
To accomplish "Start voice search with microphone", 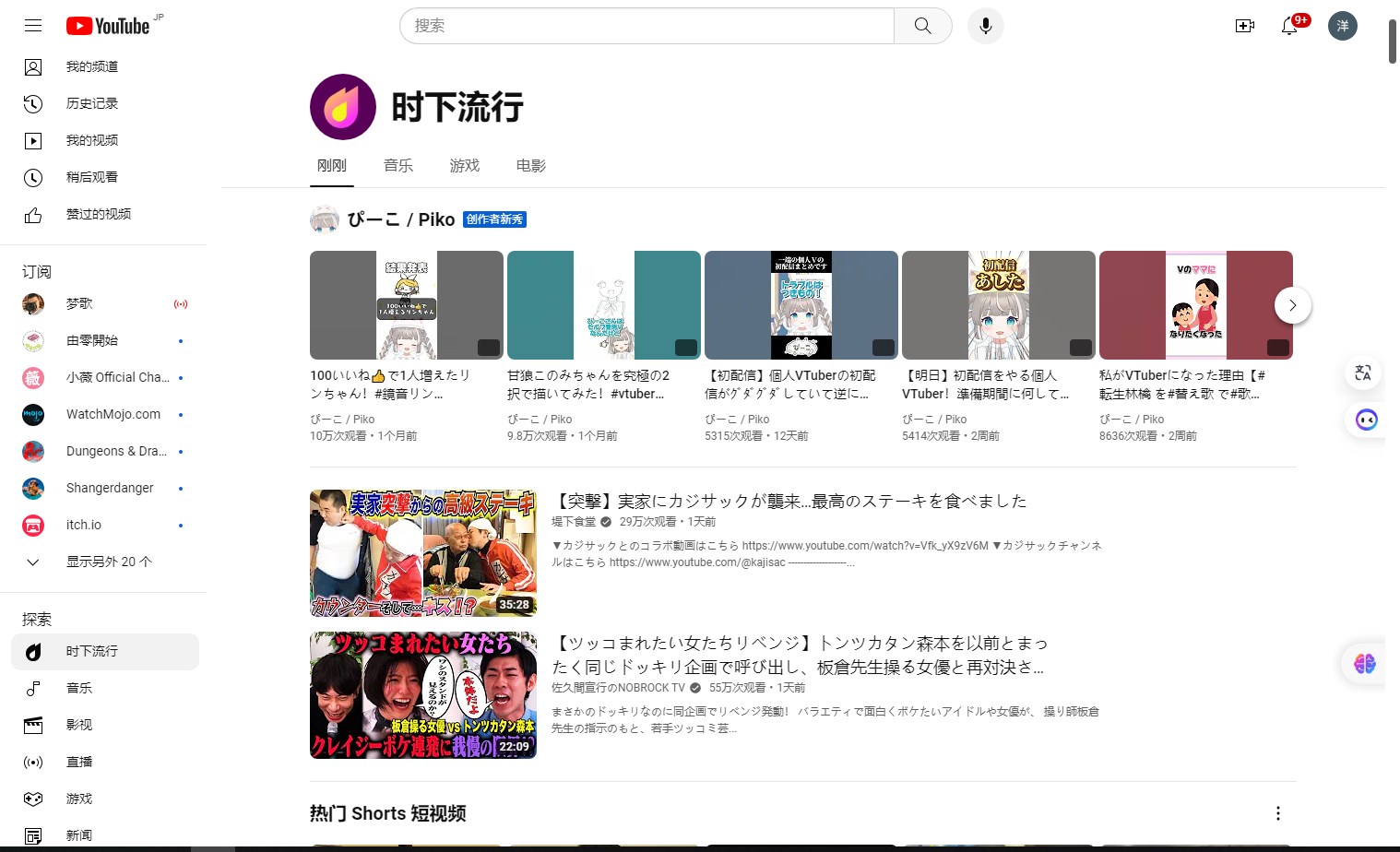I will 985,26.
